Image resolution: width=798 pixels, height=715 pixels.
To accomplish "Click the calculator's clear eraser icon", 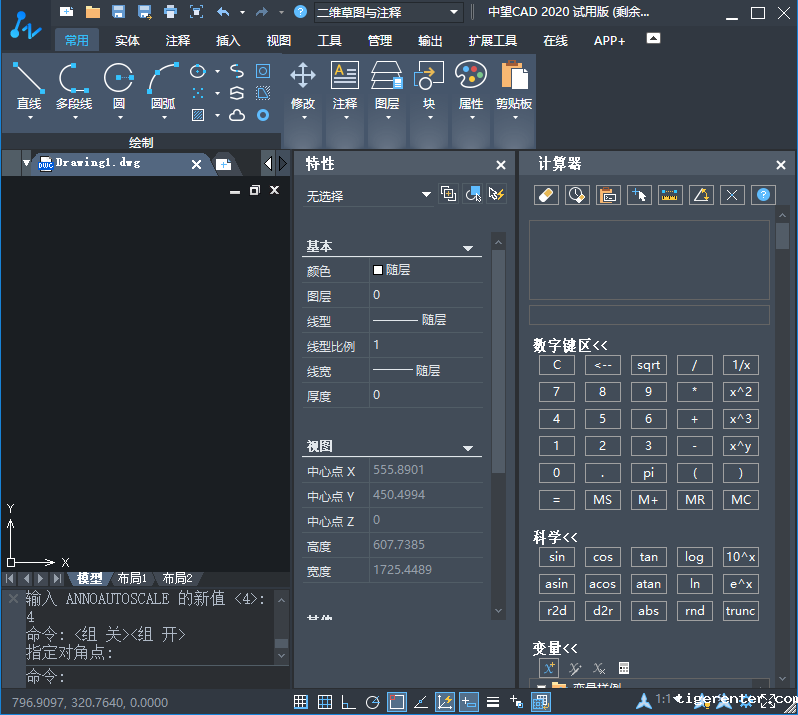I will [546, 195].
